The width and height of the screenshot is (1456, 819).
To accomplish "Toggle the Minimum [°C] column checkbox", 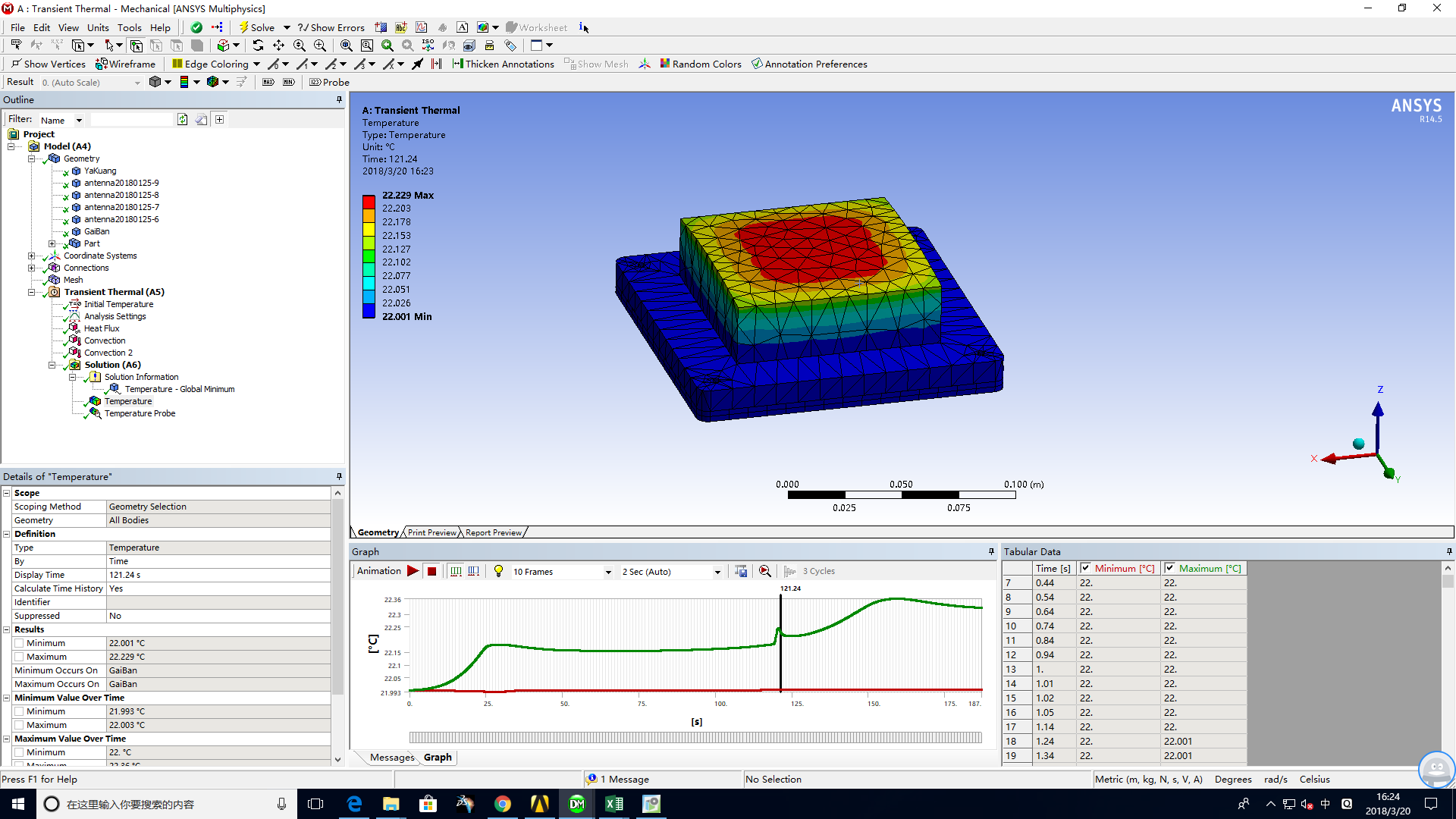I will pyautogui.click(x=1085, y=568).
